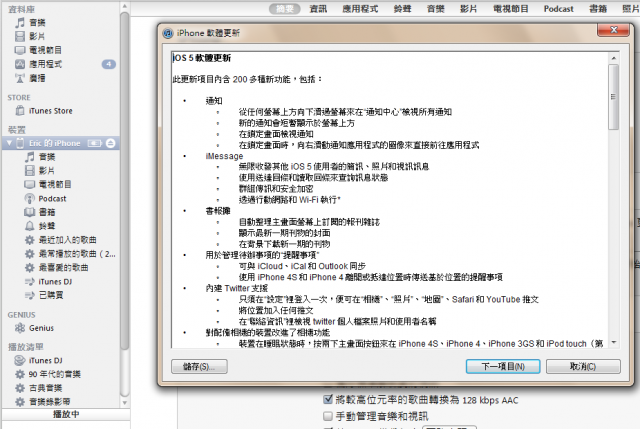Click the 書報攤 bullet heading
The image size is (640, 429).
218,211
